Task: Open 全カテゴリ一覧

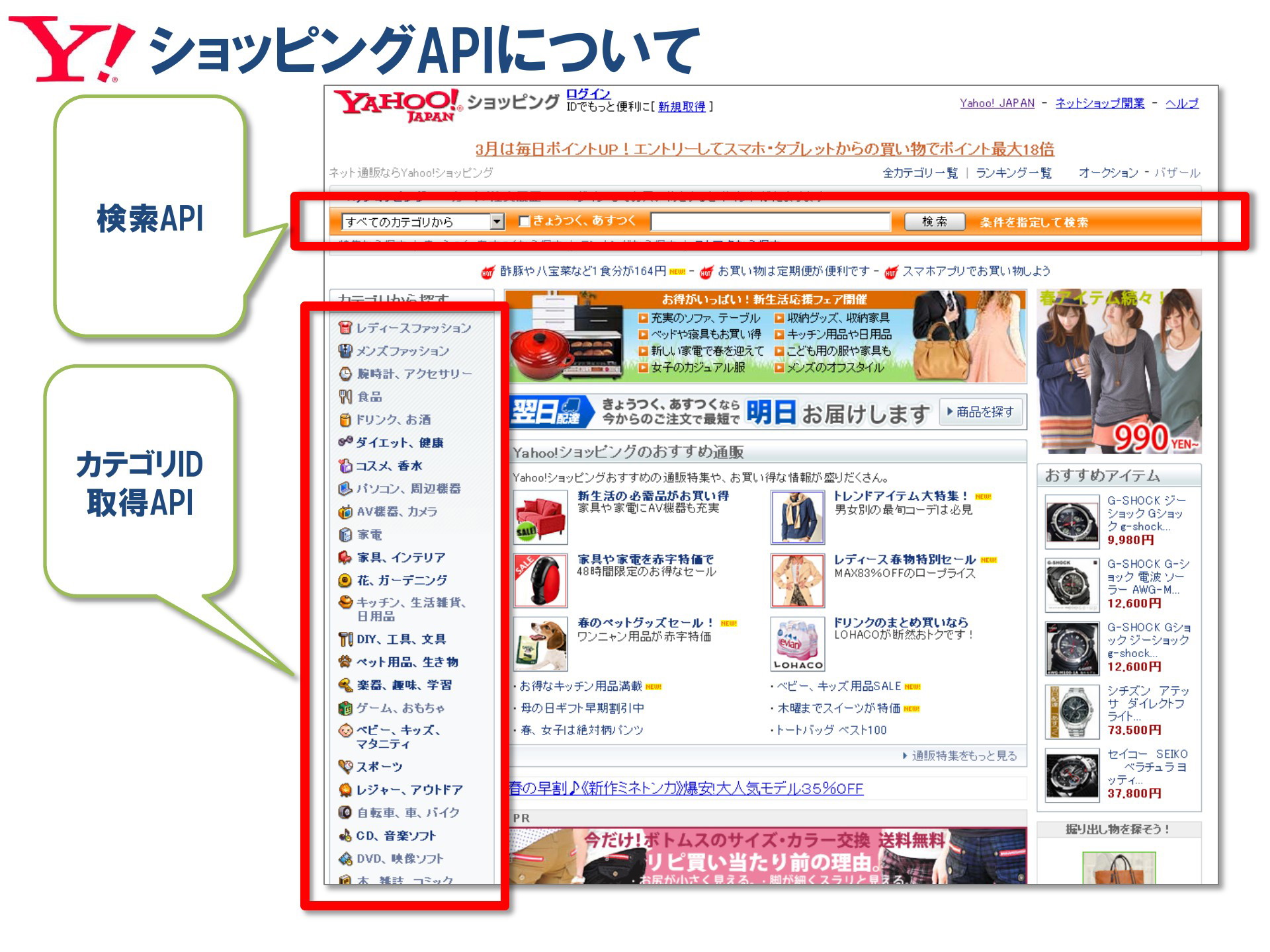Action: click(x=920, y=173)
